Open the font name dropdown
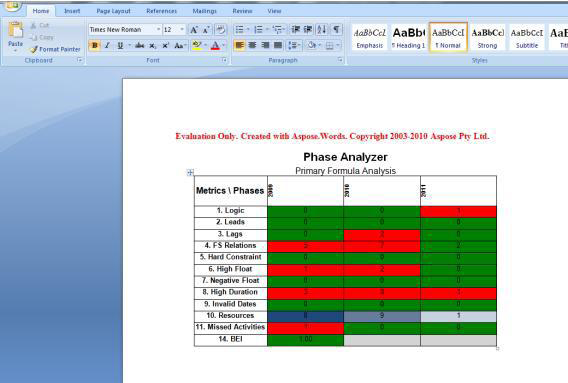The image size is (568, 383). click(x=158, y=29)
